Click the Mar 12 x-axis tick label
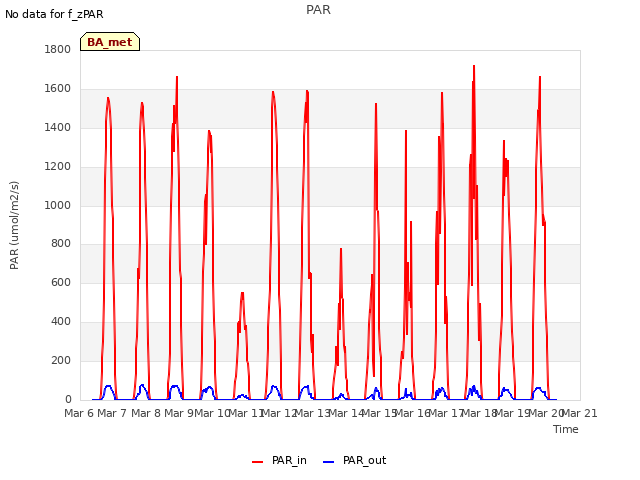The width and height of the screenshot is (640, 480). pos(279,413)
